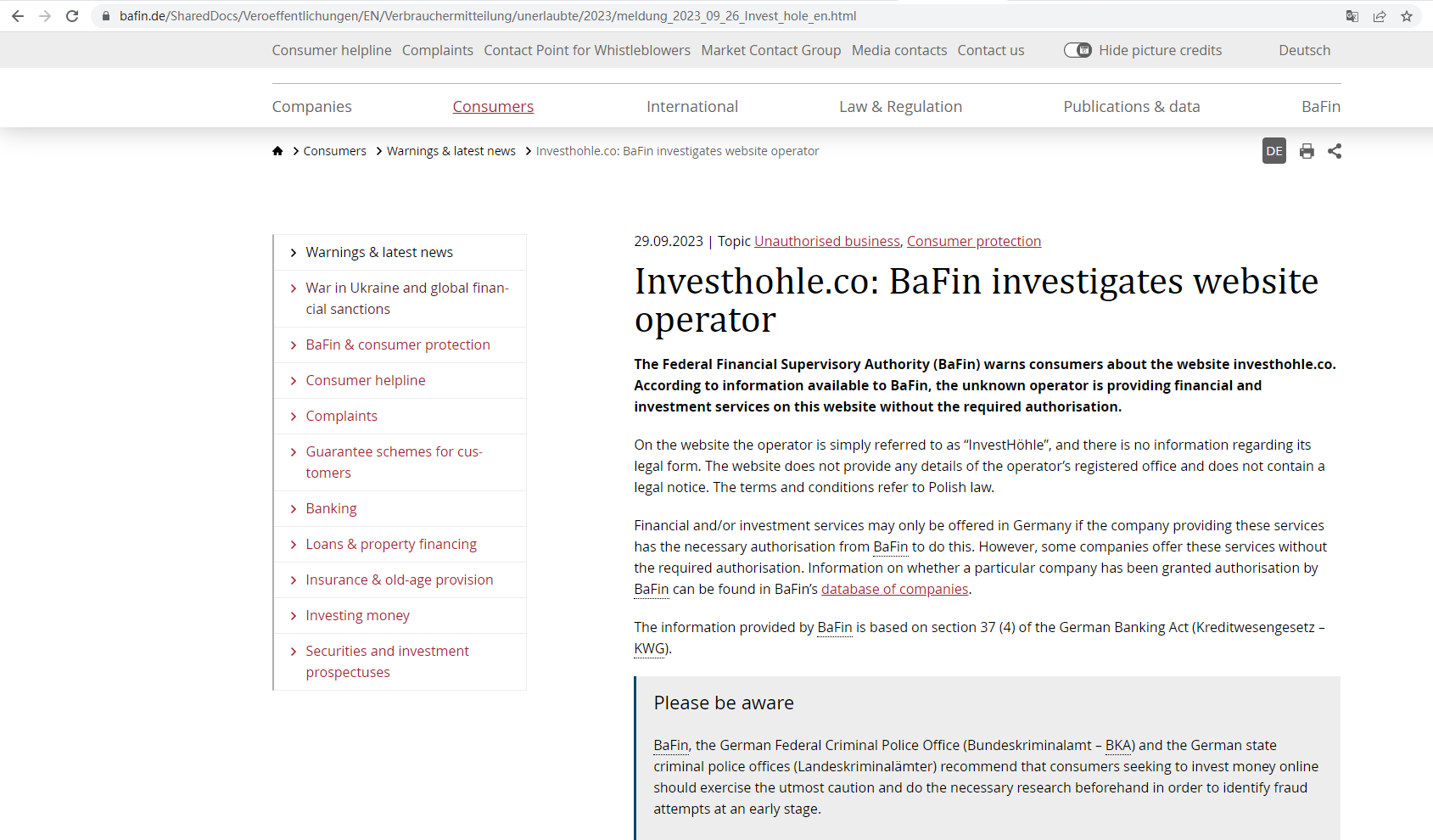
Task: Open the Companies main menu
Action: (x=311, y=106)
